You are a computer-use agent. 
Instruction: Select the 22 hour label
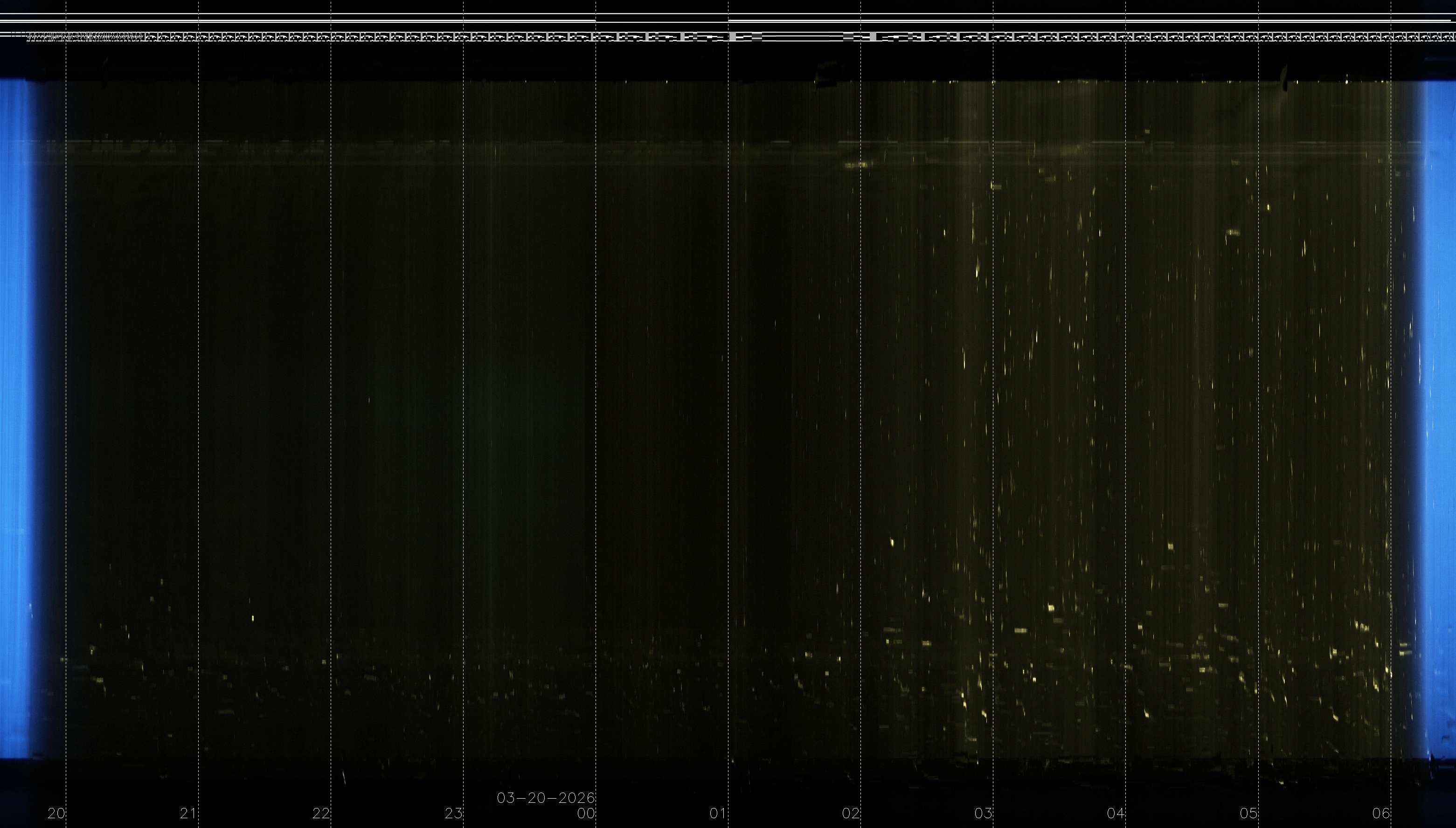click(321, 813)
